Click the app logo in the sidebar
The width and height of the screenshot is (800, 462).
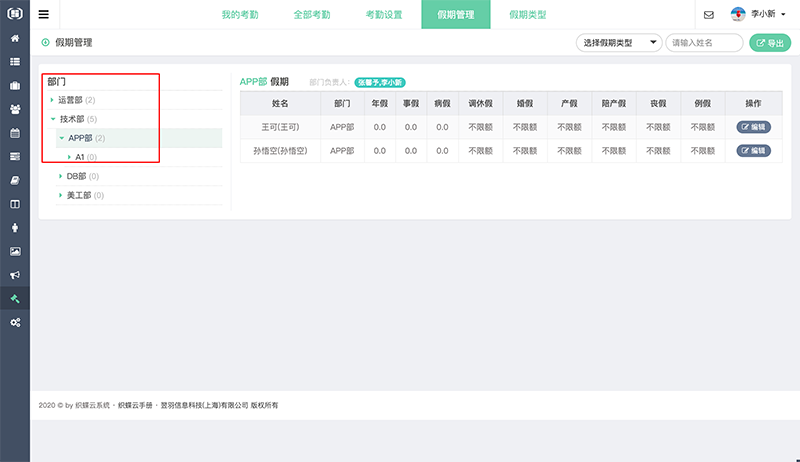point(15,13)
